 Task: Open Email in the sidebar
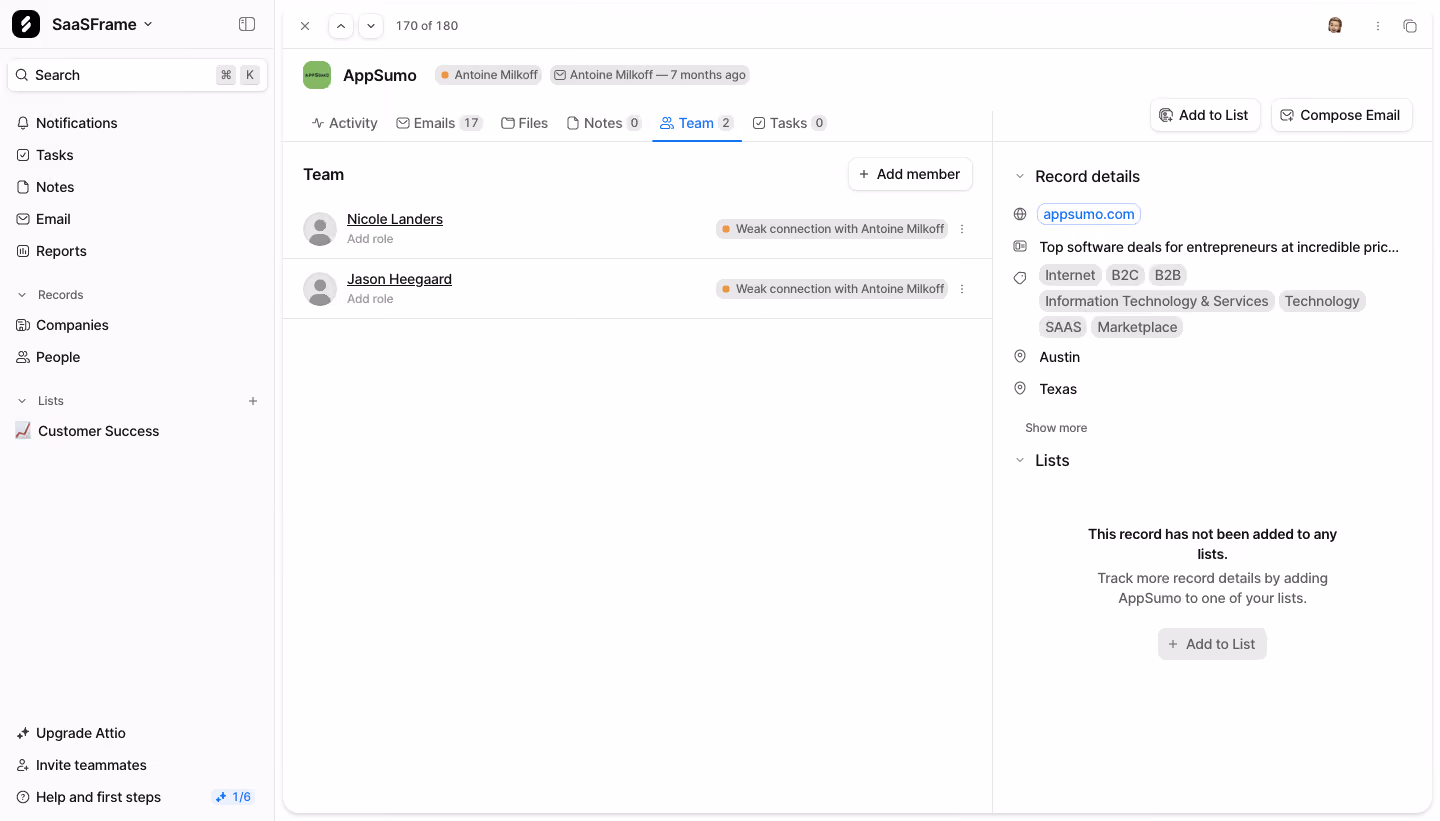(43, 219)
